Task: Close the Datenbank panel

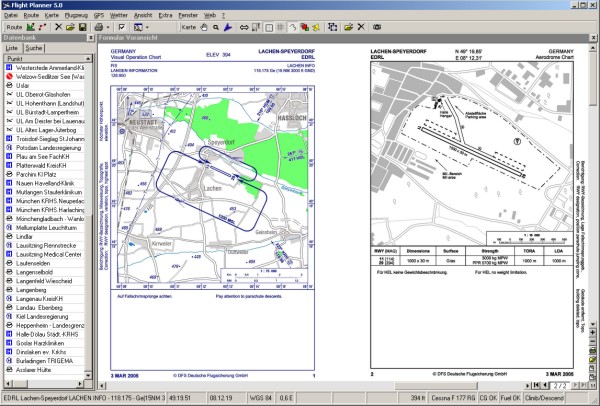Action: pos(91,38)
